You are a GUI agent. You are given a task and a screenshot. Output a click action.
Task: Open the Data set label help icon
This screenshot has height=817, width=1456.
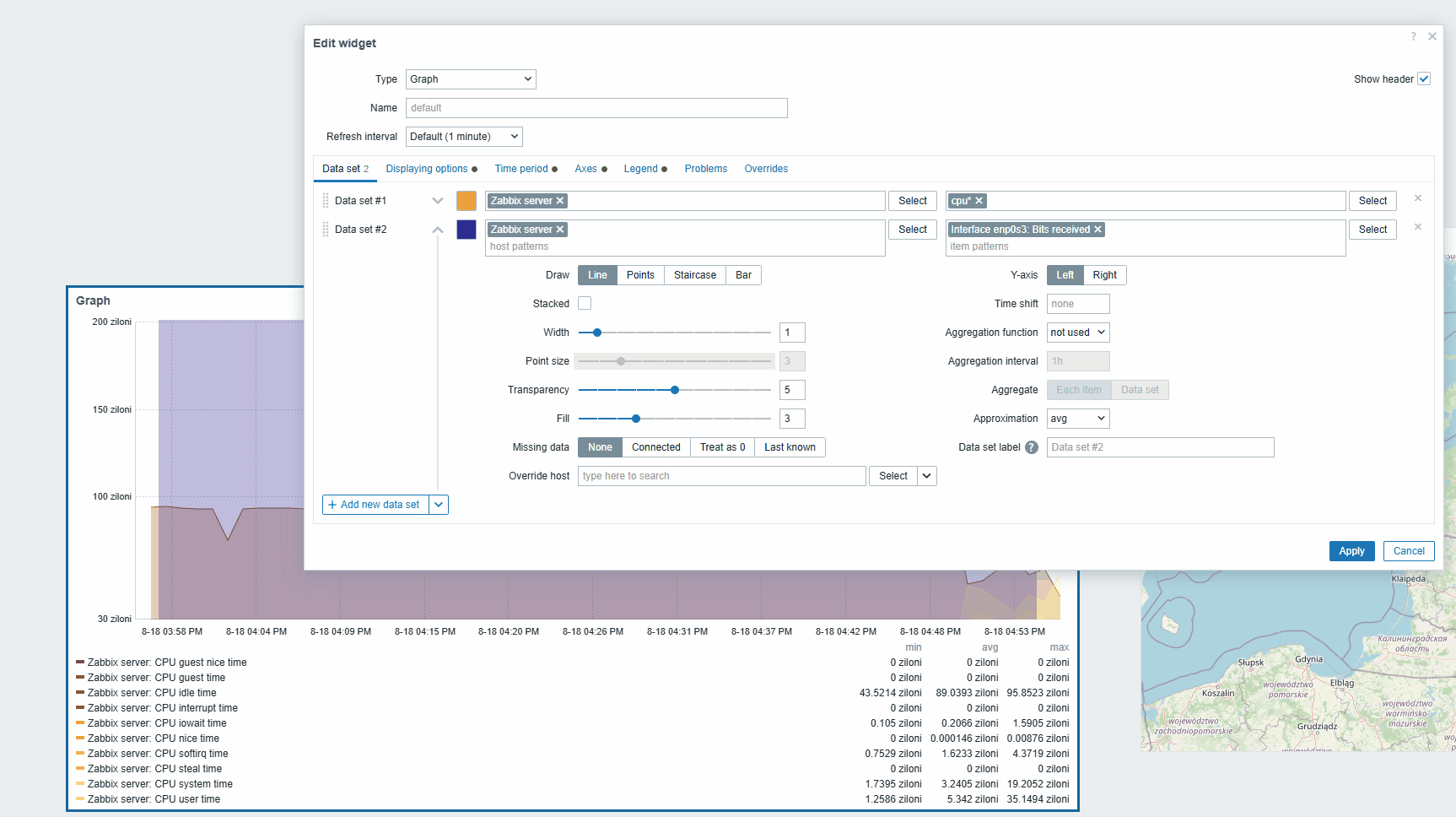click(1032, 447)
